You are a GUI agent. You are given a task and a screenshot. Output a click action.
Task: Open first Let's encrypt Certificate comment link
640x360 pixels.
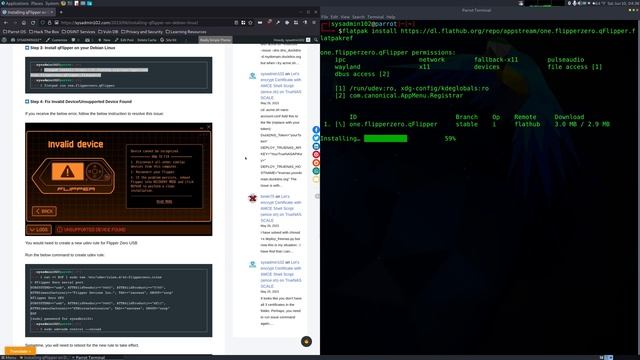(281, 86)
